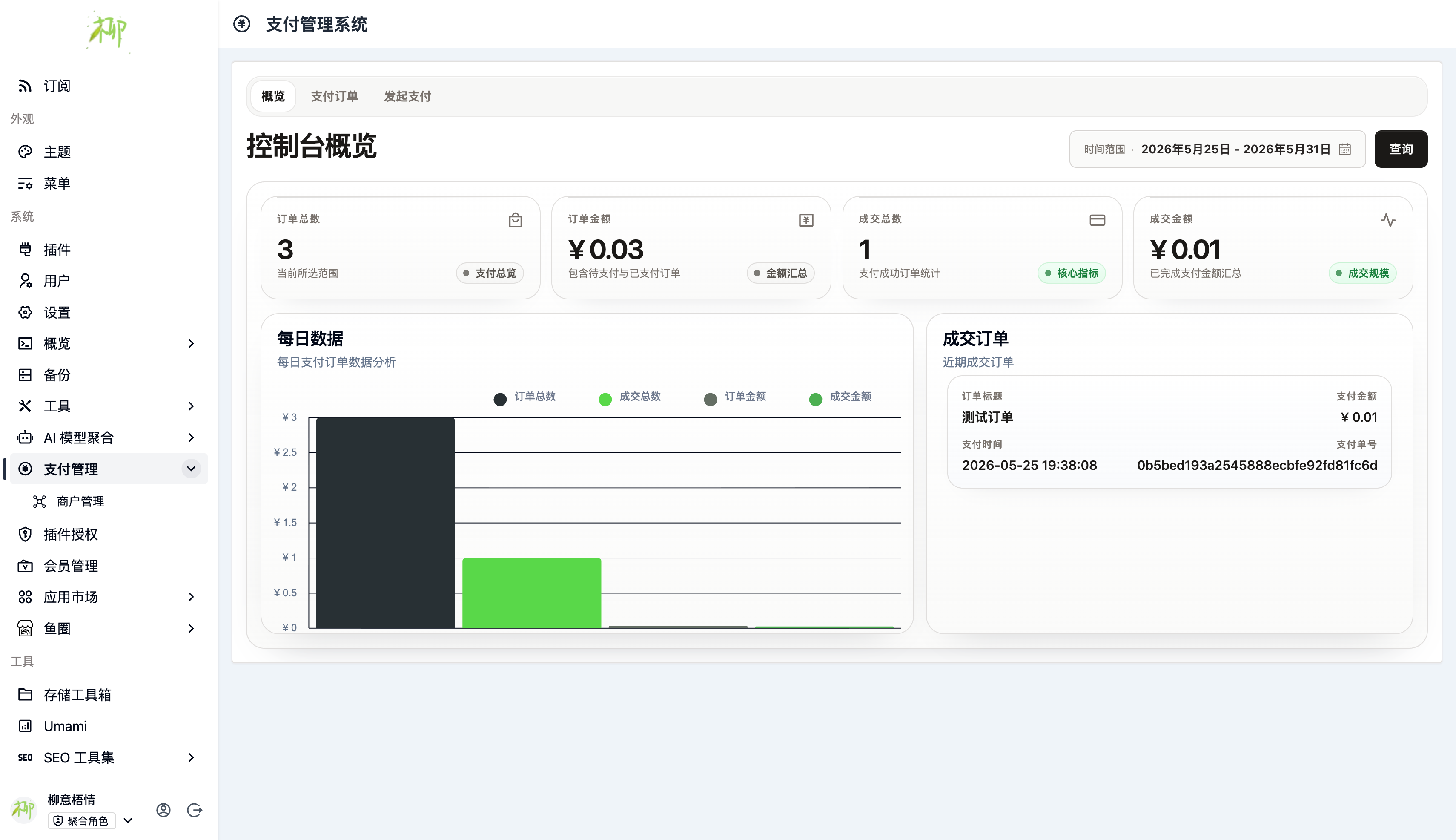The image size is (1456, 840).
Task: Click the plugin authorization shield icon
Action: coord(25,534)
